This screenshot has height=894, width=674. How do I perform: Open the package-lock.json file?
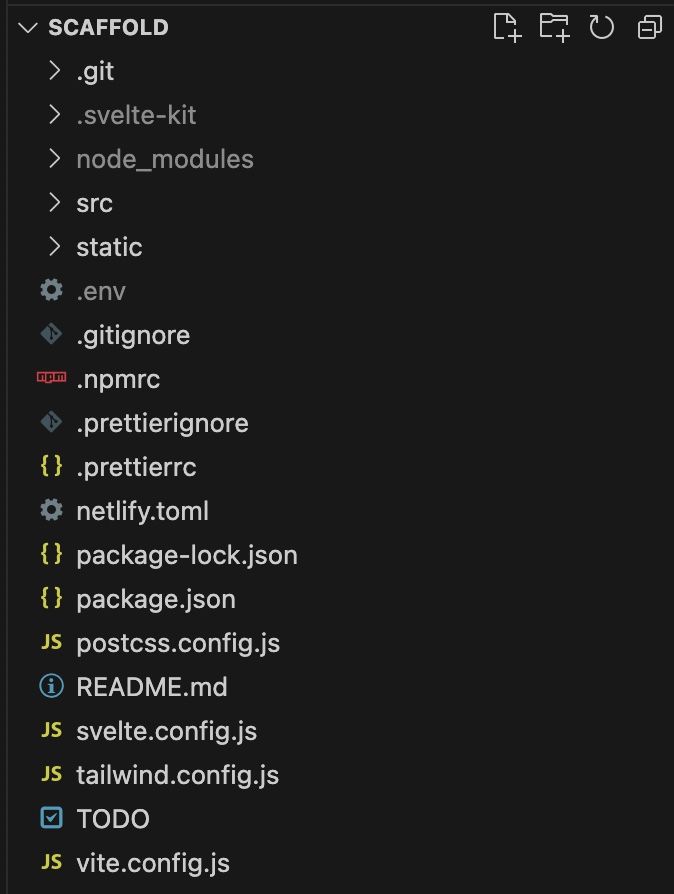coord(186,555)
